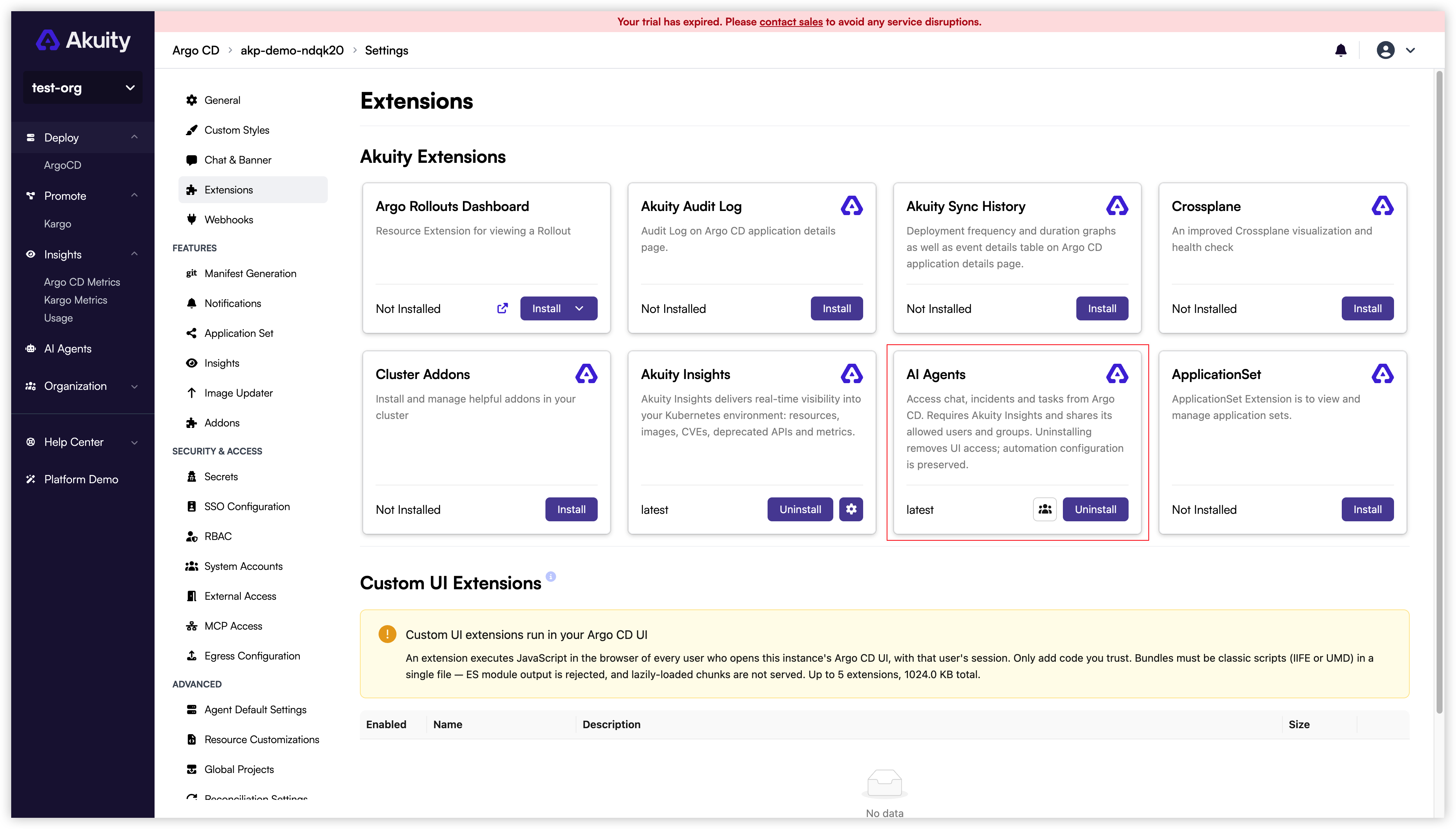
Task: Open Global Projects settings
Action: point(253,769)
